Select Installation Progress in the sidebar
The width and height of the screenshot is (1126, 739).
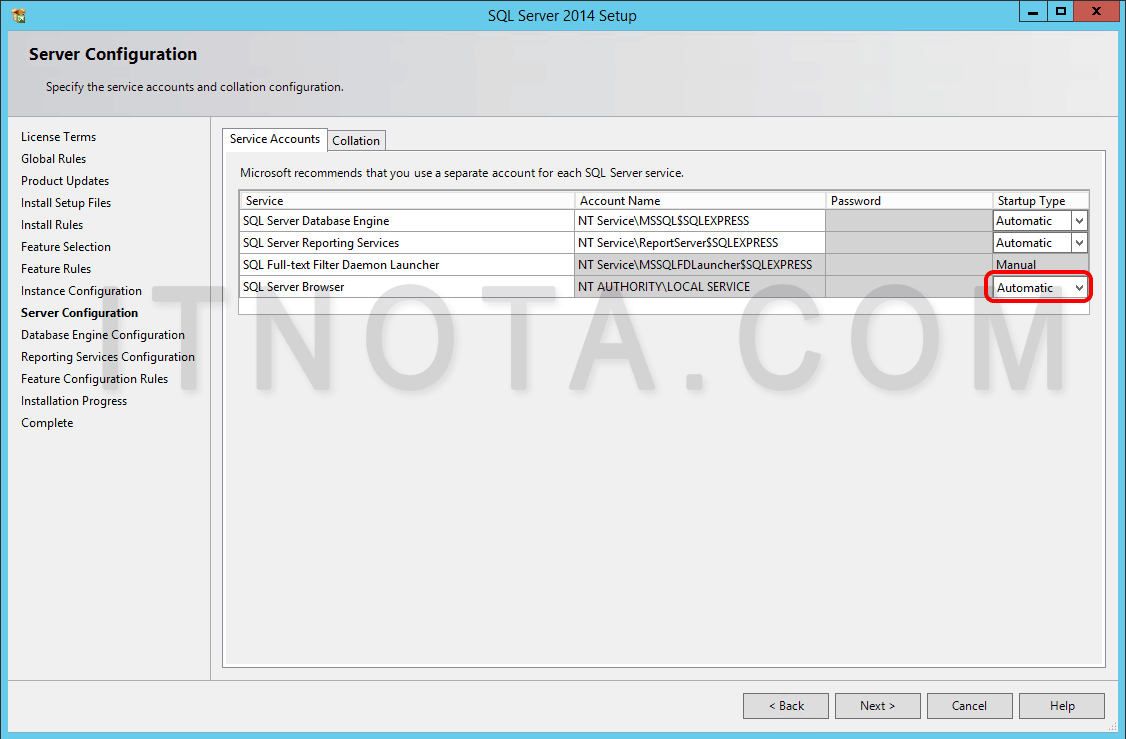(x=73, y=400)
